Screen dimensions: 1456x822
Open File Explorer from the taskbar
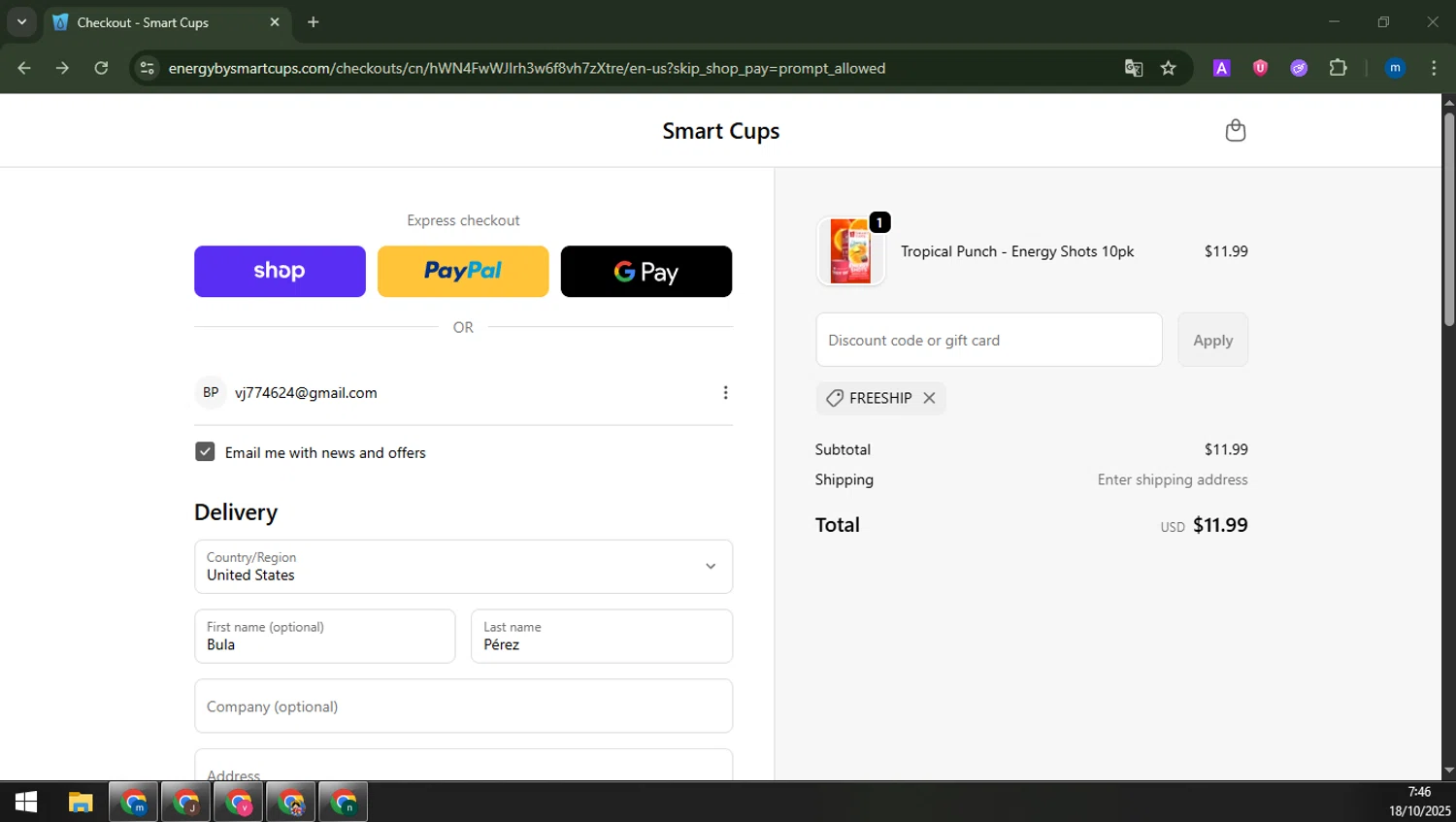point(80,803)
